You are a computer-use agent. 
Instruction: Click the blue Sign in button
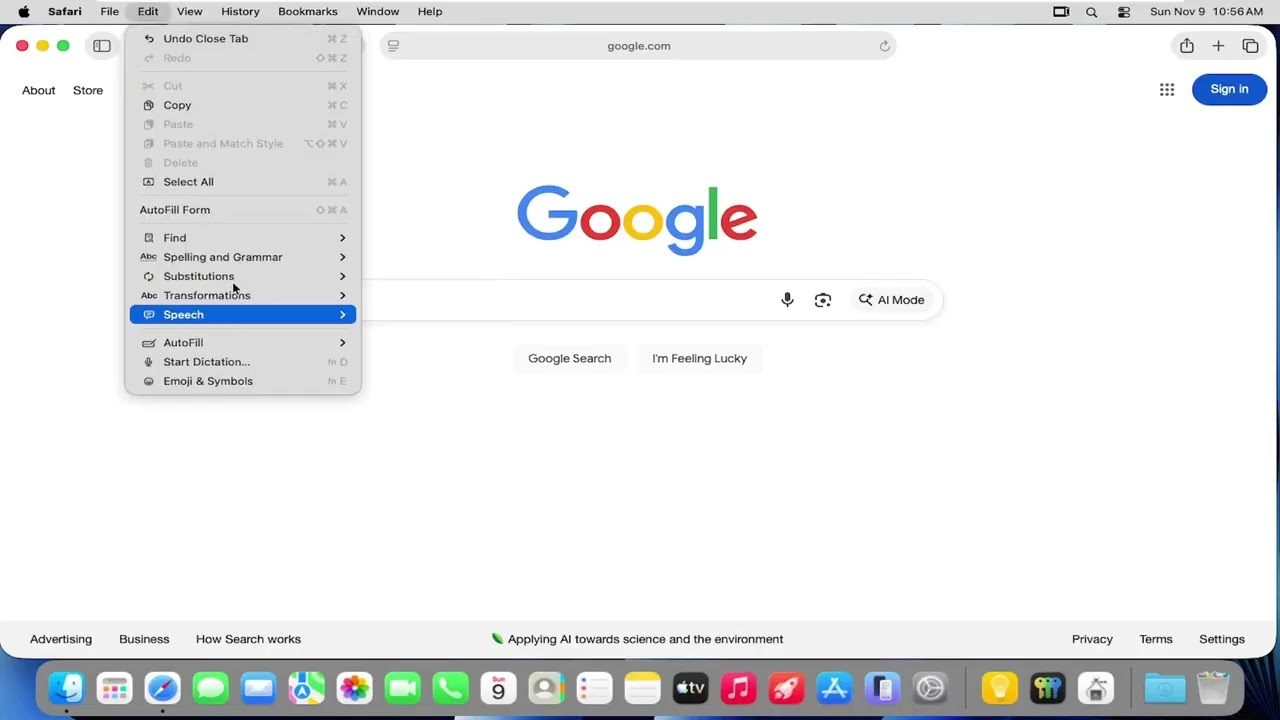click(x=1229, y=89)
